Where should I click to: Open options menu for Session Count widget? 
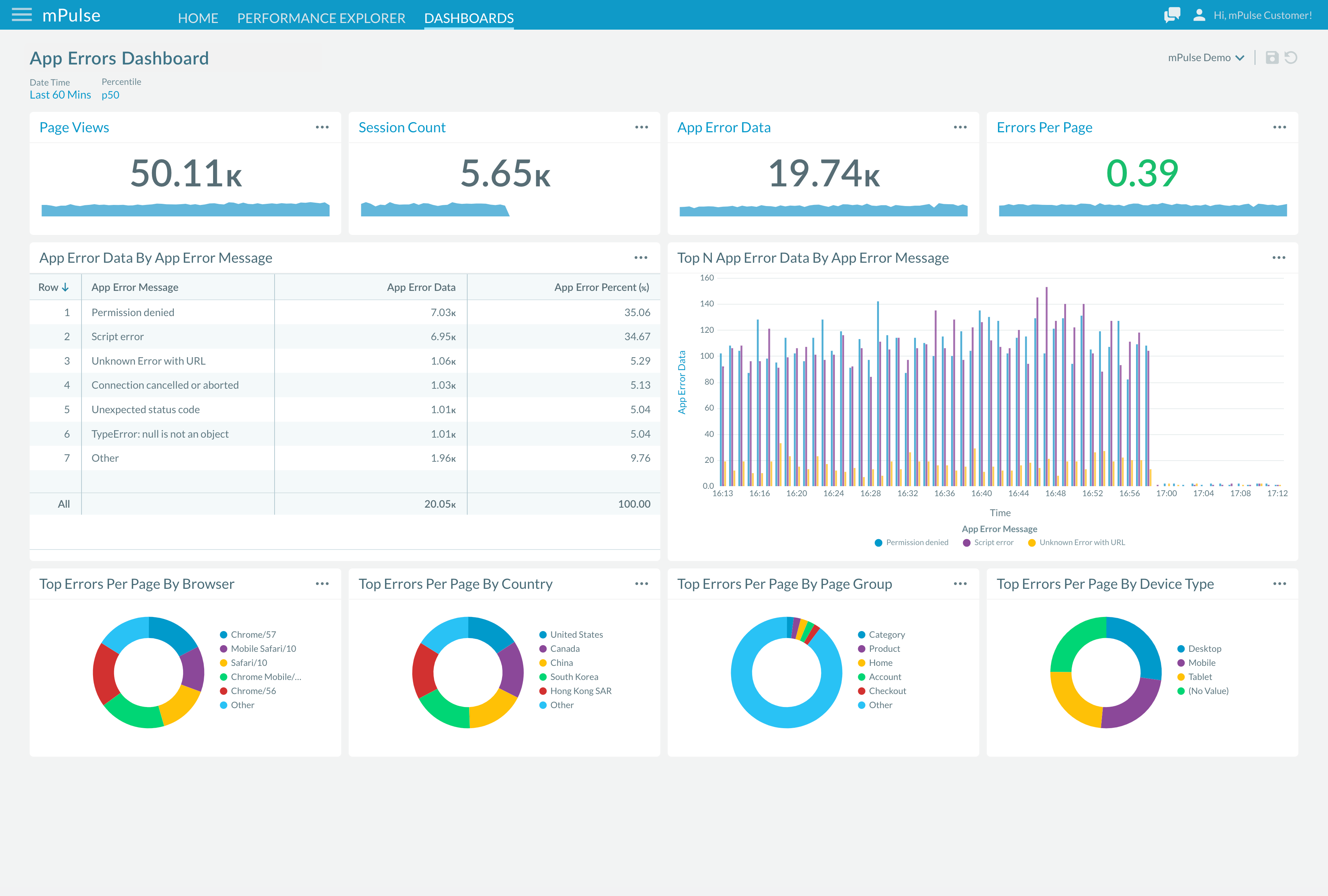642,128
